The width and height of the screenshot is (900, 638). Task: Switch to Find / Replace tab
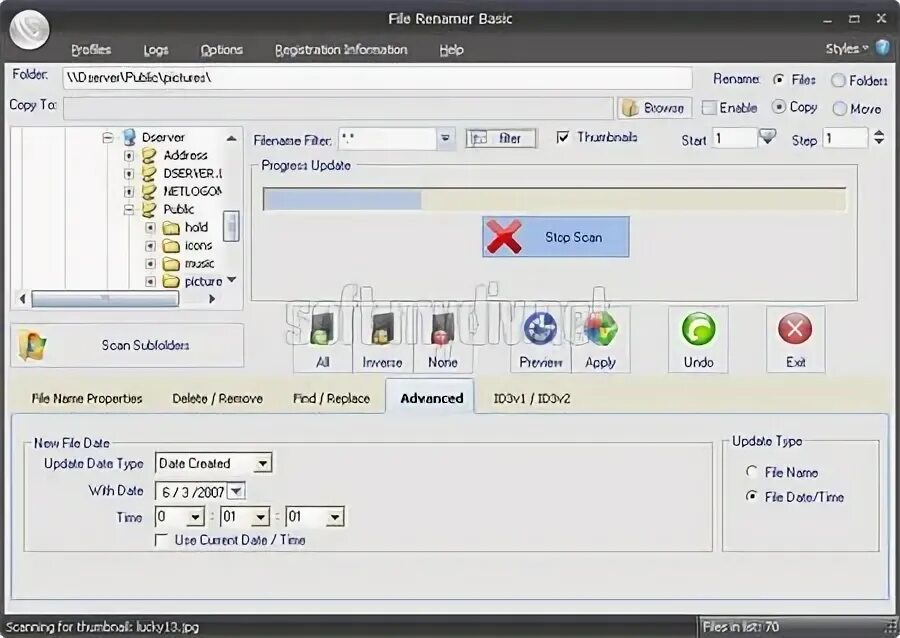pos(331,398)
